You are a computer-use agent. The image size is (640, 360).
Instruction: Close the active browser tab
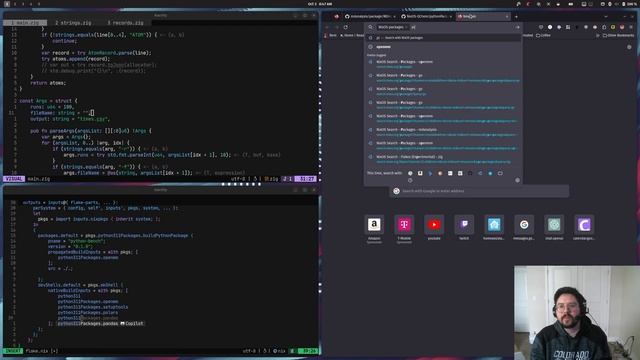point(507,16)
